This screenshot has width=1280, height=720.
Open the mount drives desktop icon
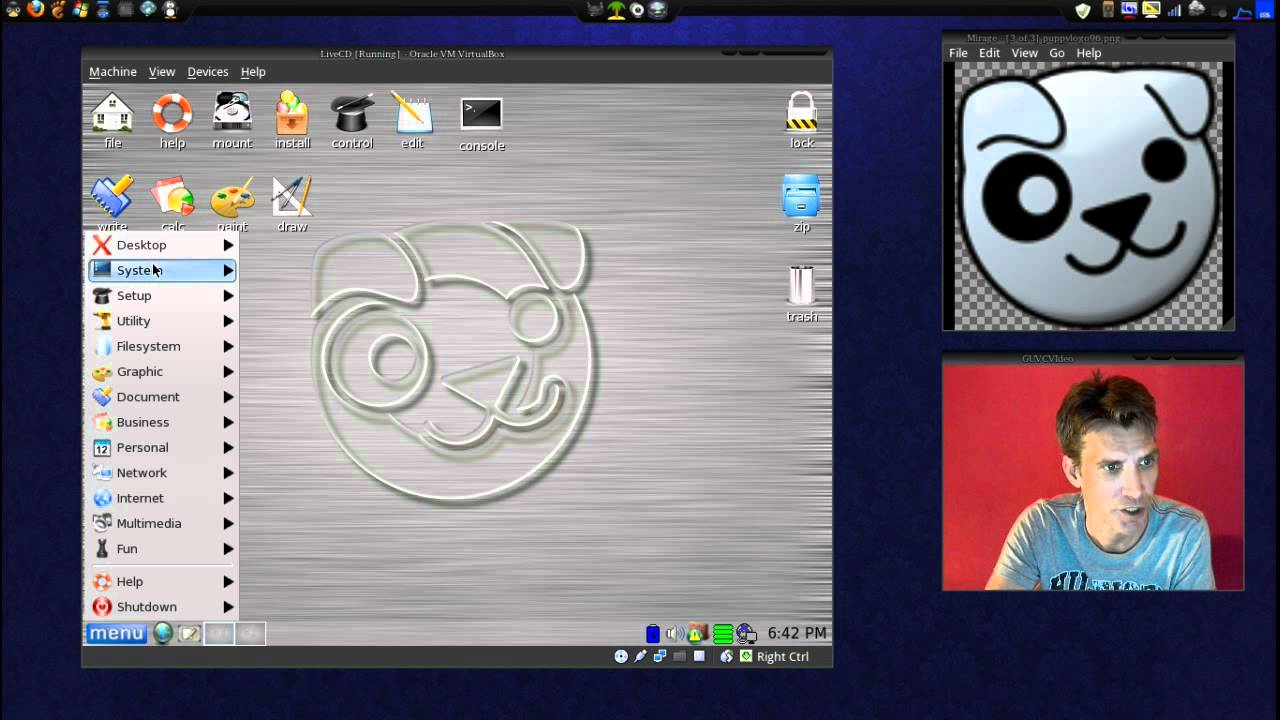click(232, 120)
